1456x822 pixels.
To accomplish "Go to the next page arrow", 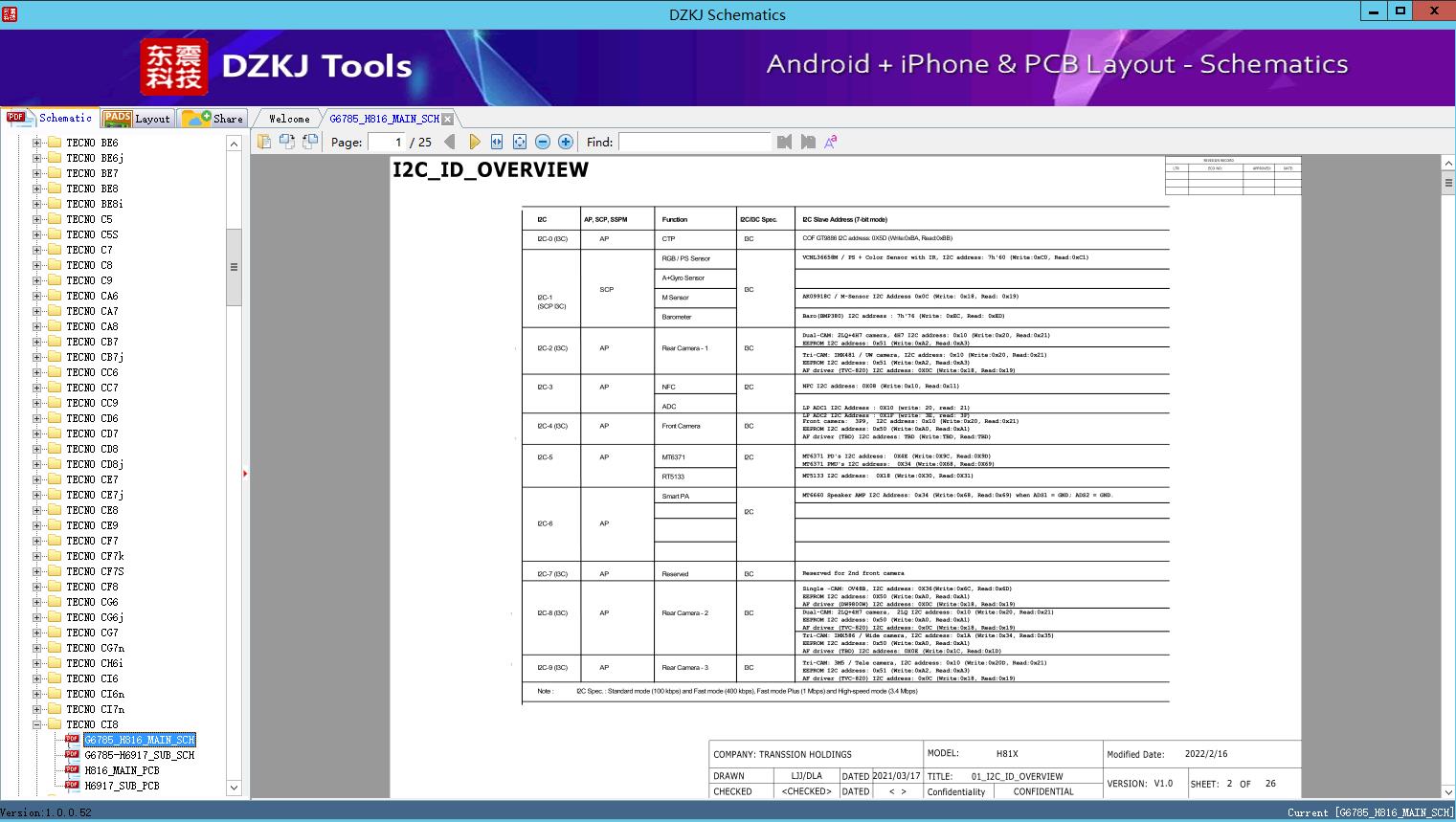I will coord(474,142).
